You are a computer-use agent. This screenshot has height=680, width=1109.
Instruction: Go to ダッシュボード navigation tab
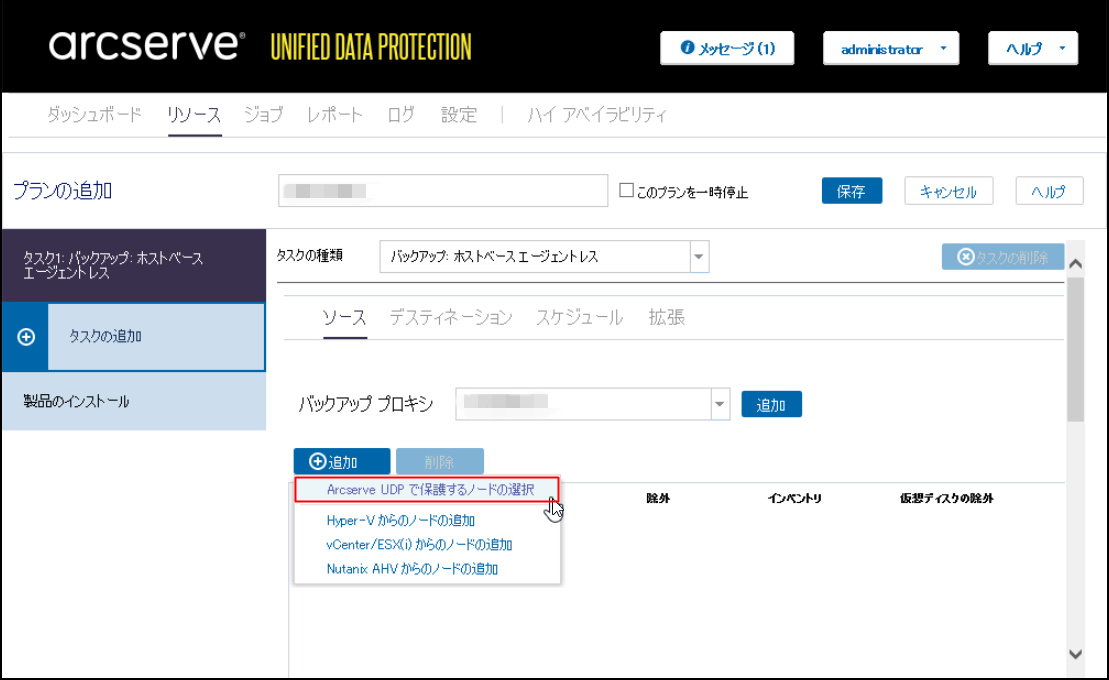pos(95,114)
